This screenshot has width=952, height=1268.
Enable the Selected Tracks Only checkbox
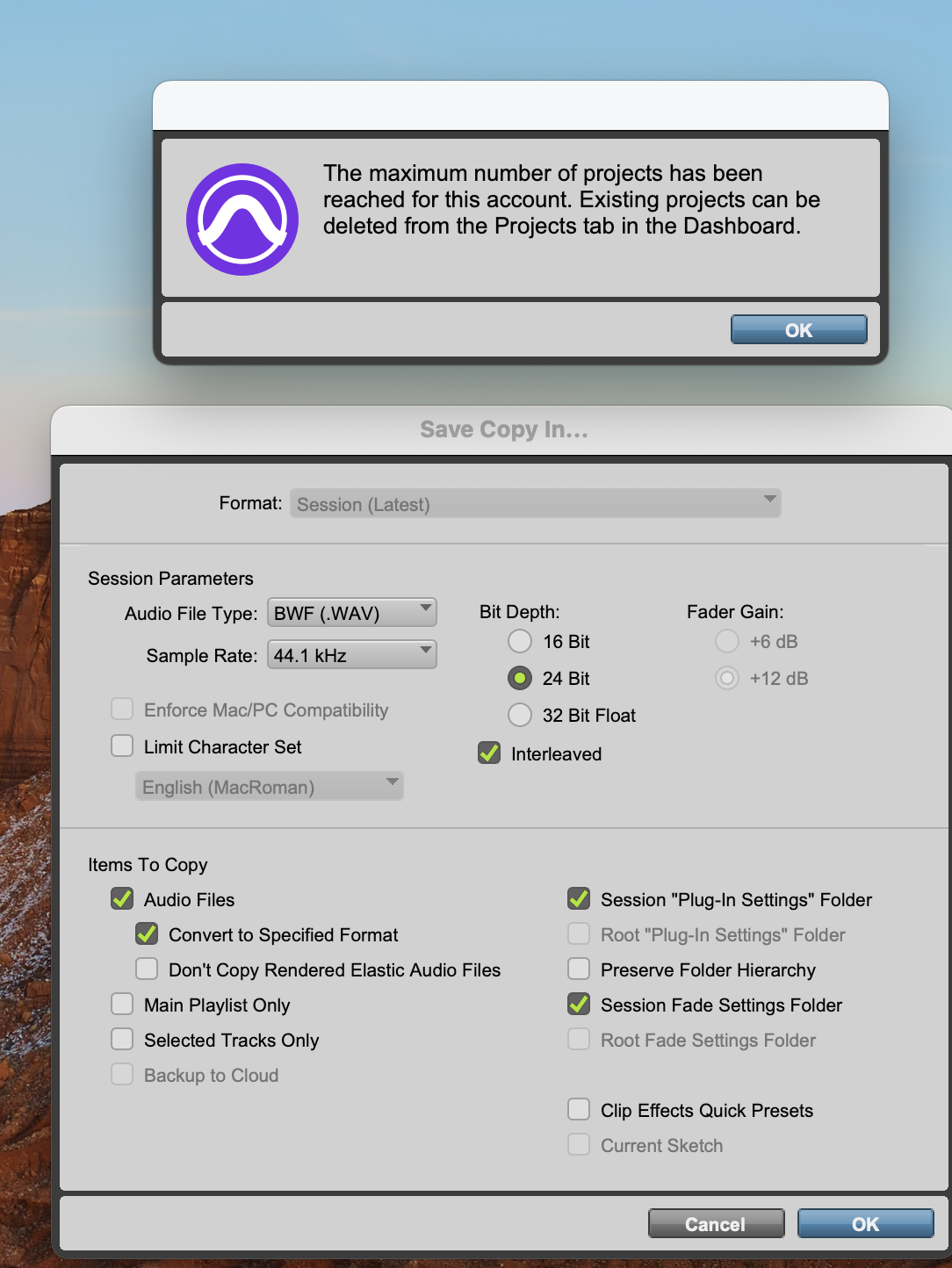coord(122,1040)
